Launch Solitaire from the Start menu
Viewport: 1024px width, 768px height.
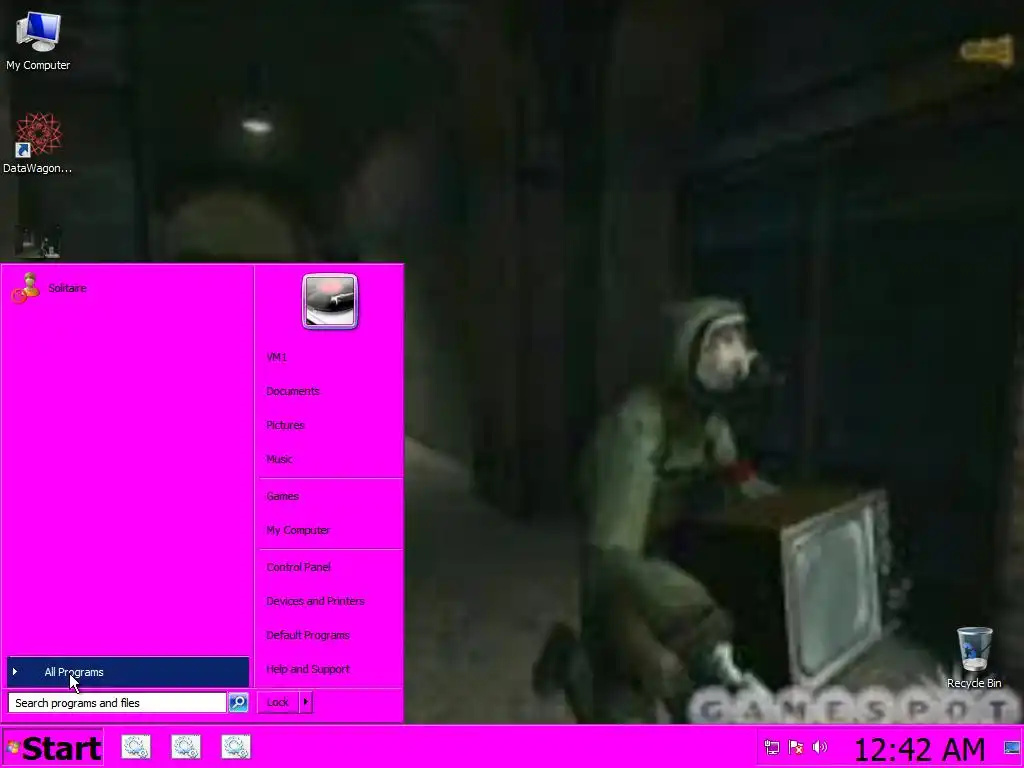point(128,288)
